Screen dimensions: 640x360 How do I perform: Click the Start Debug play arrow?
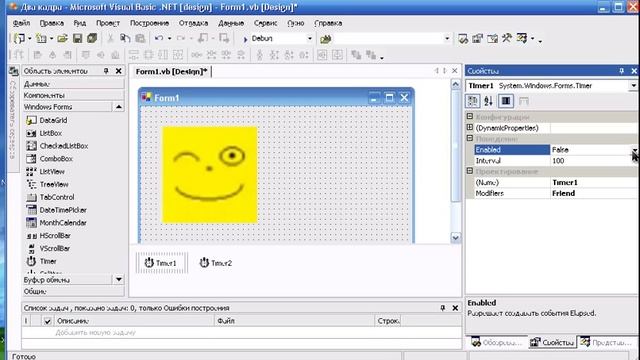pyautogui.click(x=245, y=39)
